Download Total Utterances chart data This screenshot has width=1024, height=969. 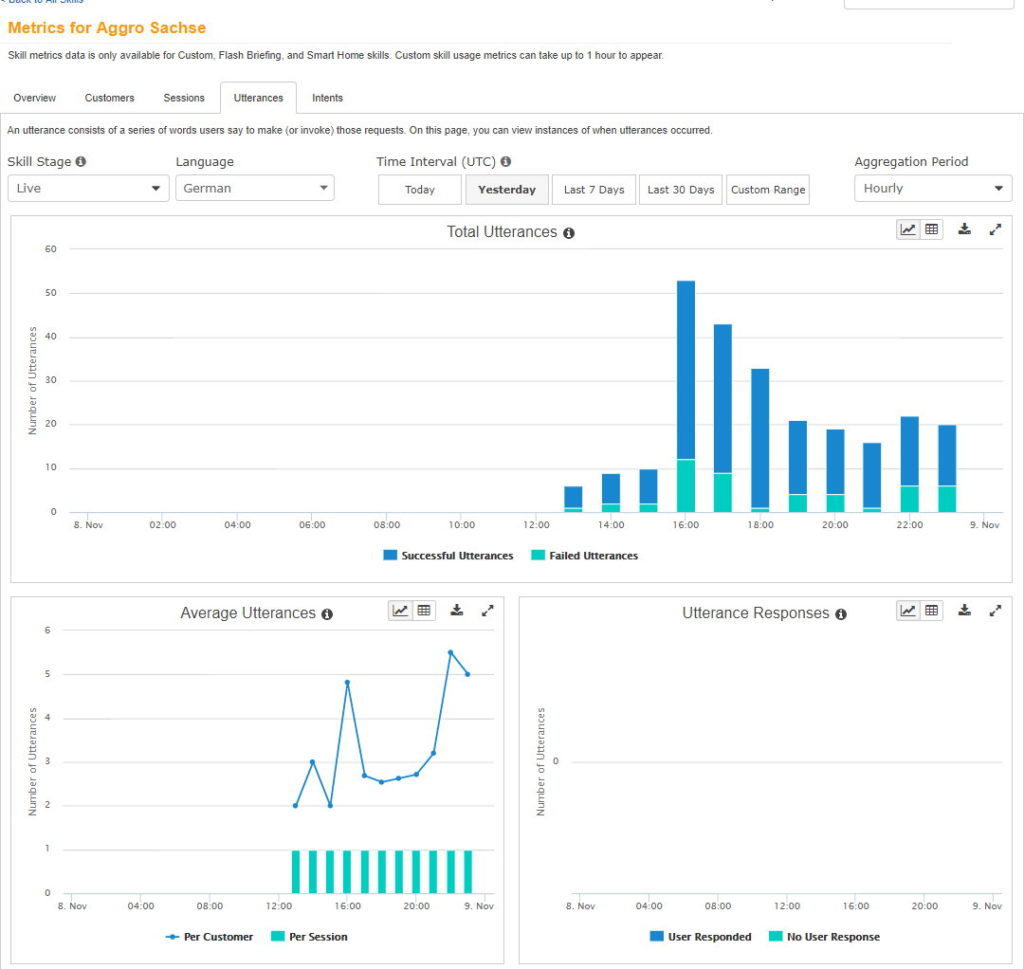tap(964, 229)
